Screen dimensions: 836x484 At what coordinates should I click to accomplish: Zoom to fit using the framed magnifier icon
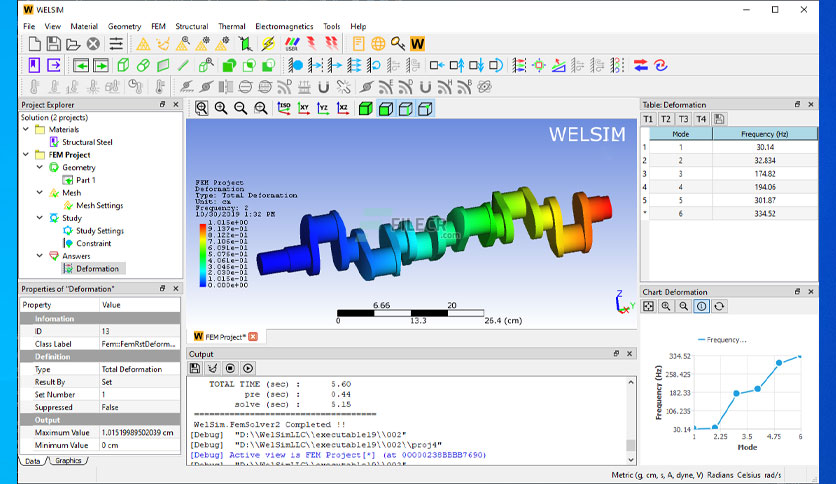[202, 108]
